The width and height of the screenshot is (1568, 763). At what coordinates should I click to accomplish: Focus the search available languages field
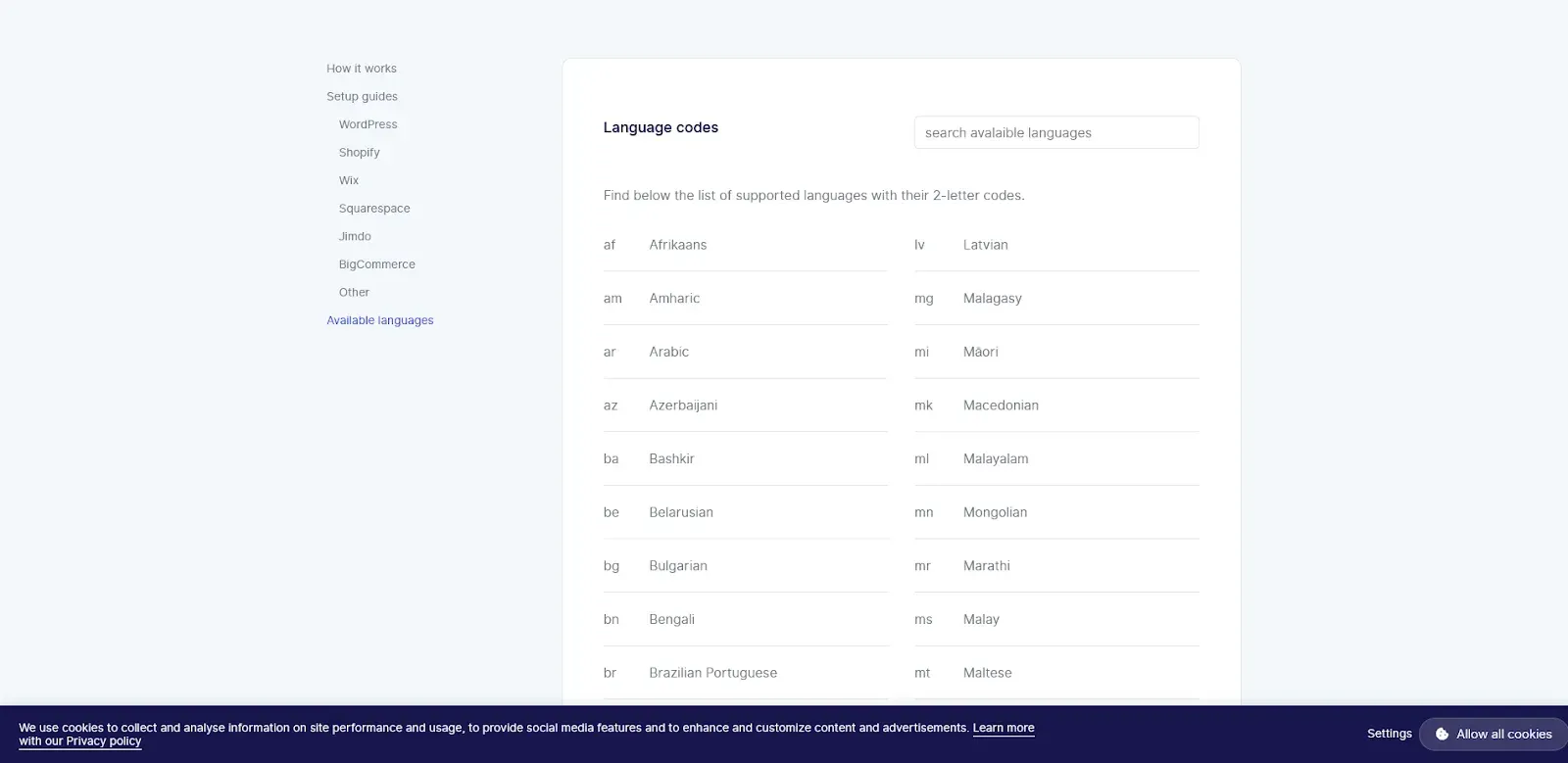point(1055,132)
